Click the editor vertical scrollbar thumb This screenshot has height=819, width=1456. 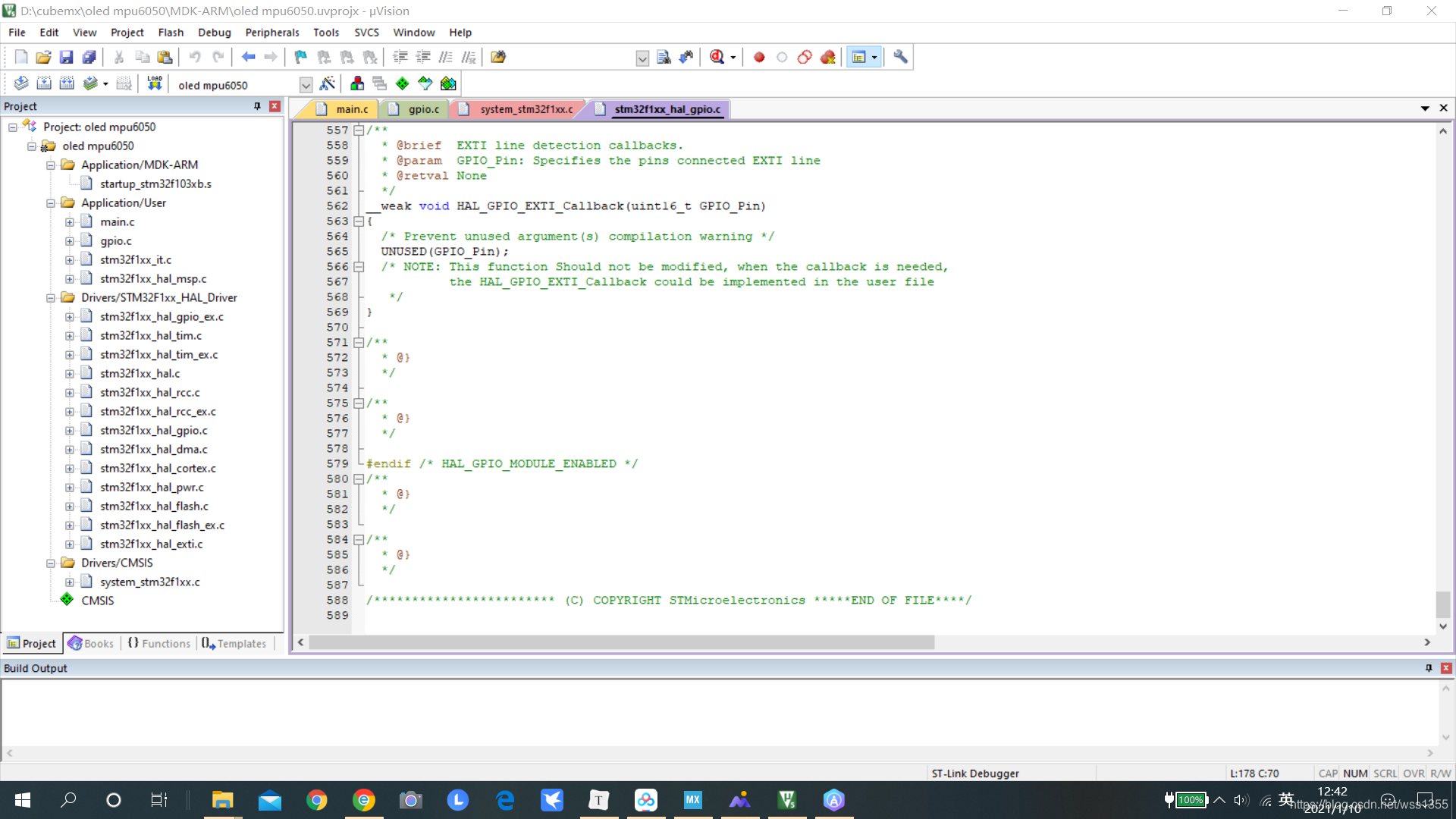[1443, 604]
